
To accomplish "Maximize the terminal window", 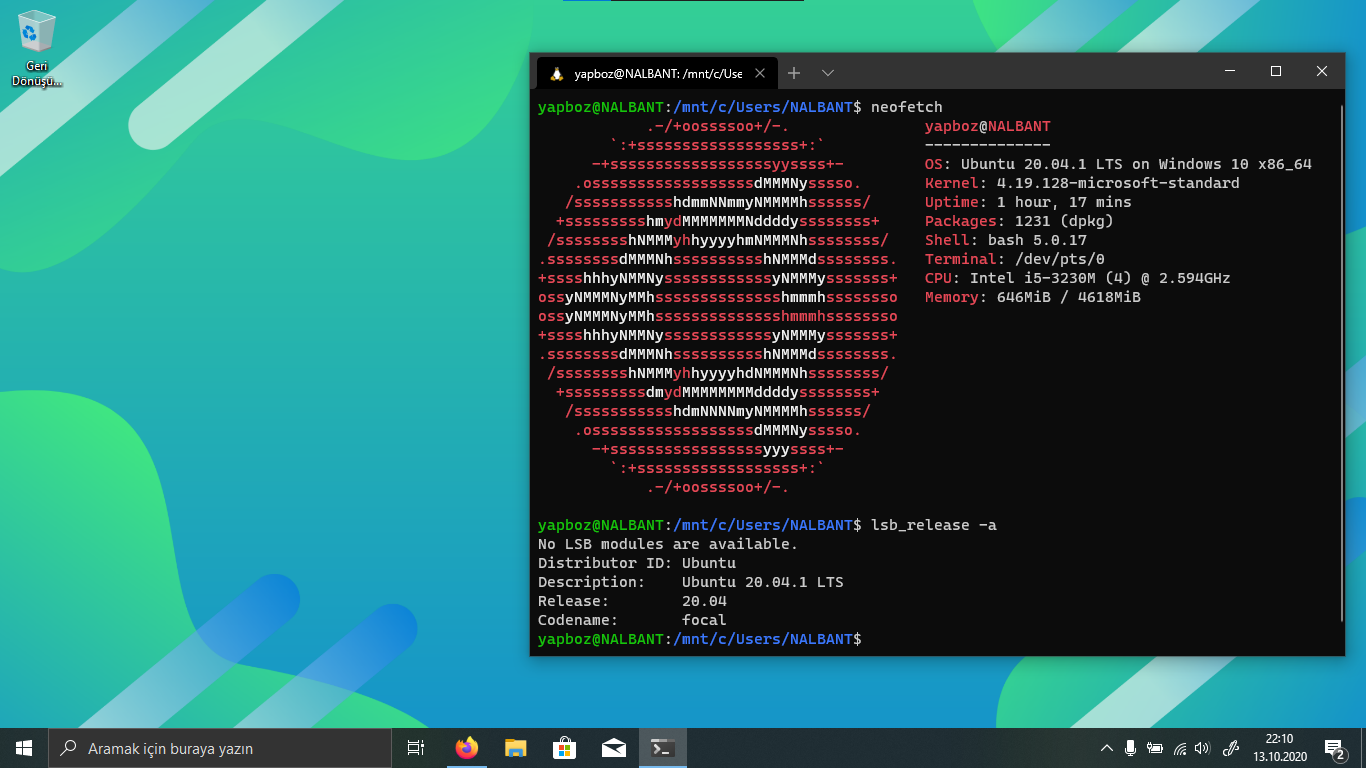I will (1276, 71).
